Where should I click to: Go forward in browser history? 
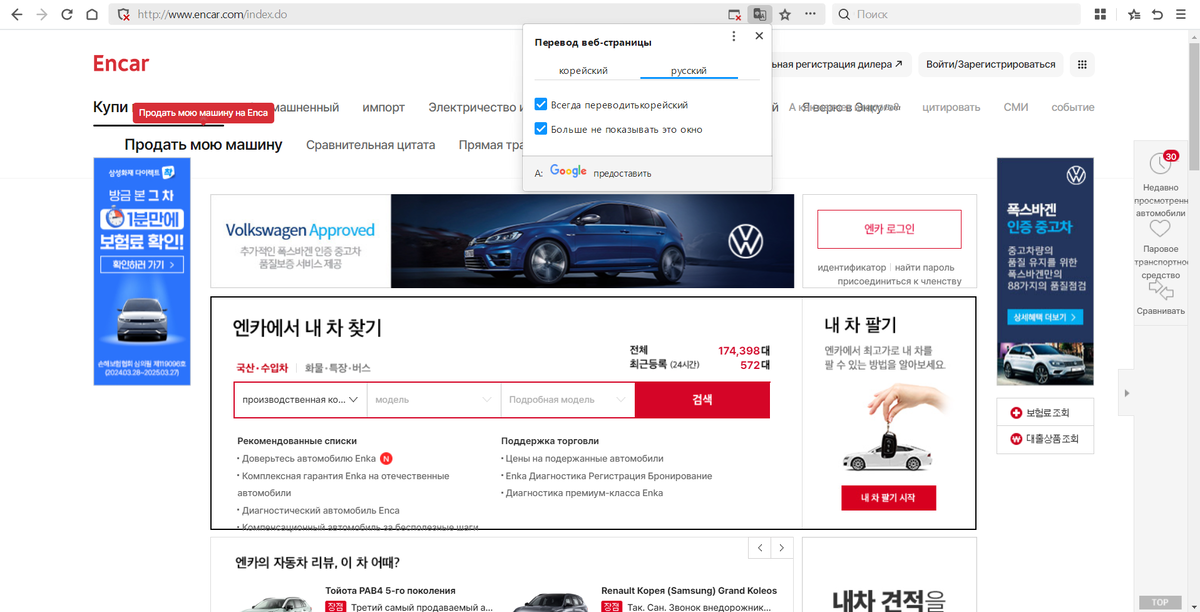click(x=41, y=15)
